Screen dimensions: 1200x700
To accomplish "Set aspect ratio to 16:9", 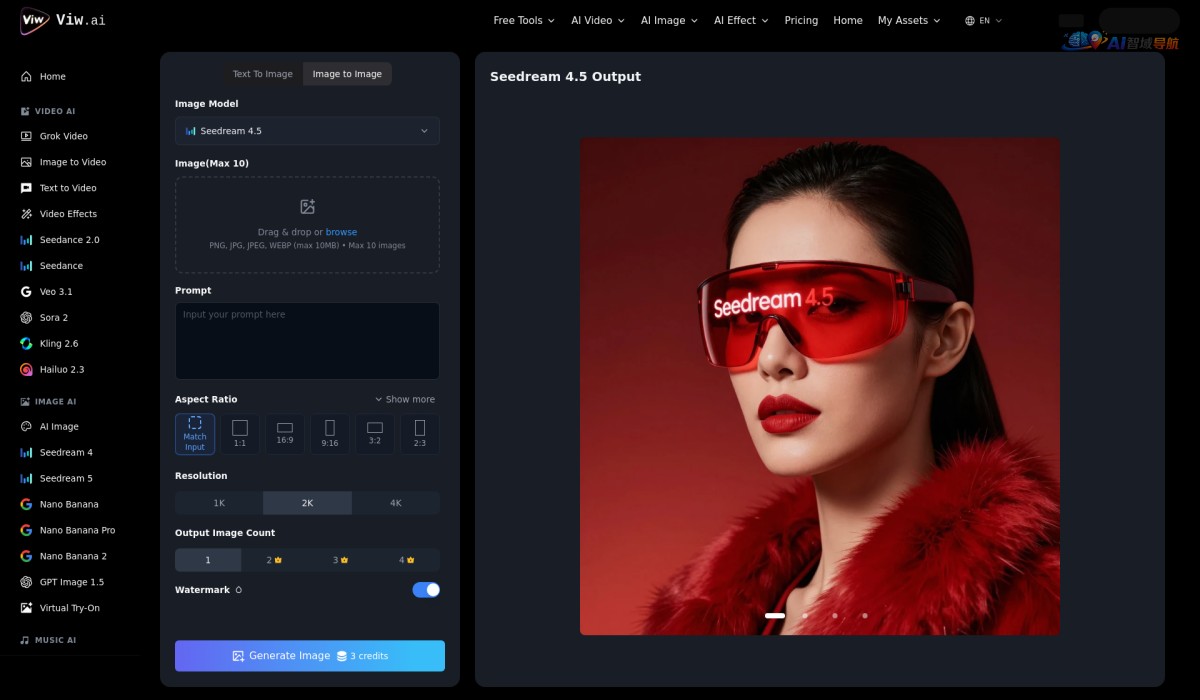I will click(x=285, y=434).
